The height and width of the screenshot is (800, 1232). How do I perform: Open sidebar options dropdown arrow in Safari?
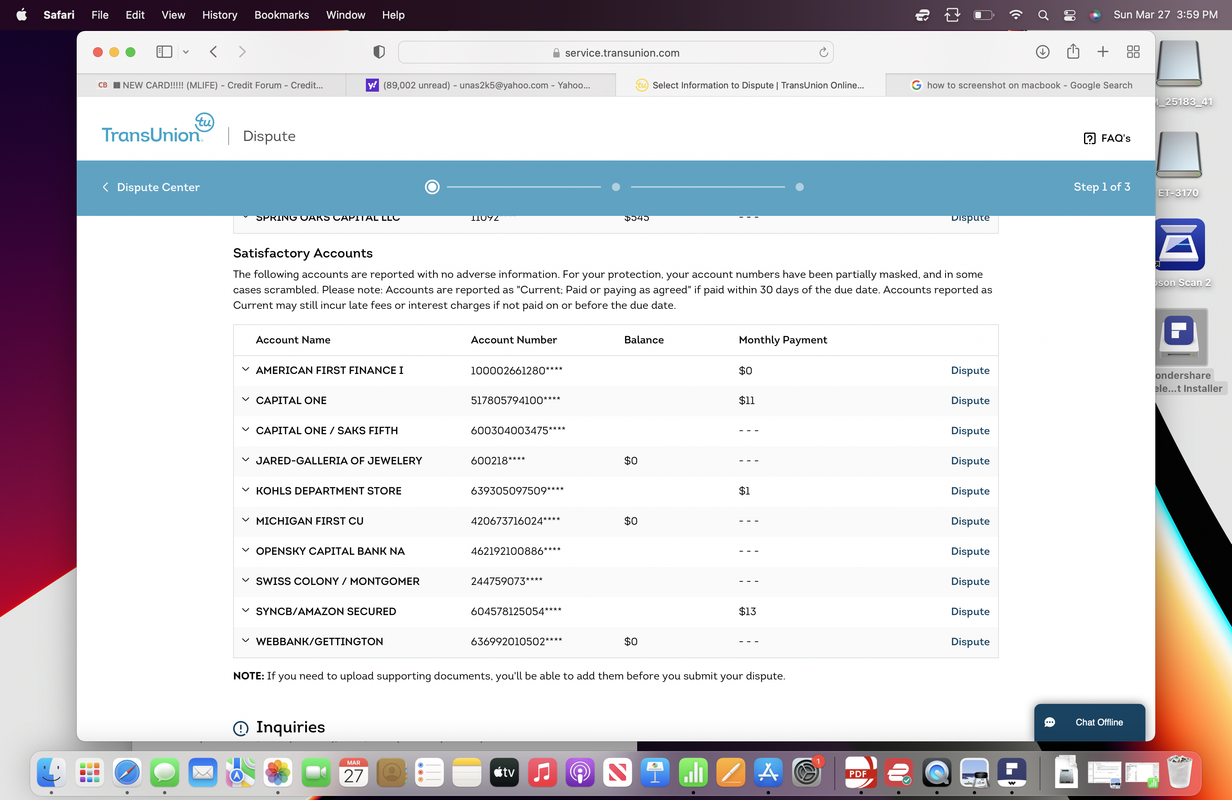pyautogui.click(x=186, y=52)
